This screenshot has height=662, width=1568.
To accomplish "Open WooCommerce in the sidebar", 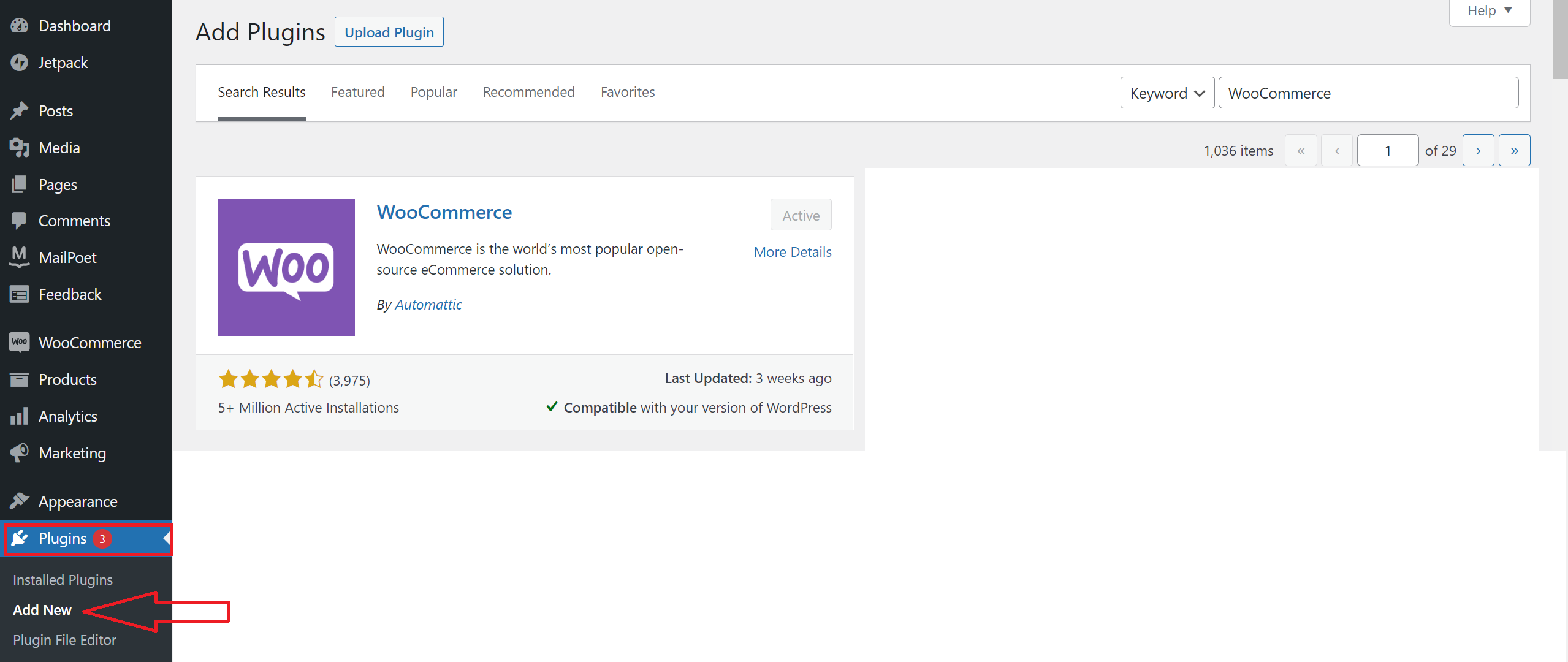I will [86, 343].
